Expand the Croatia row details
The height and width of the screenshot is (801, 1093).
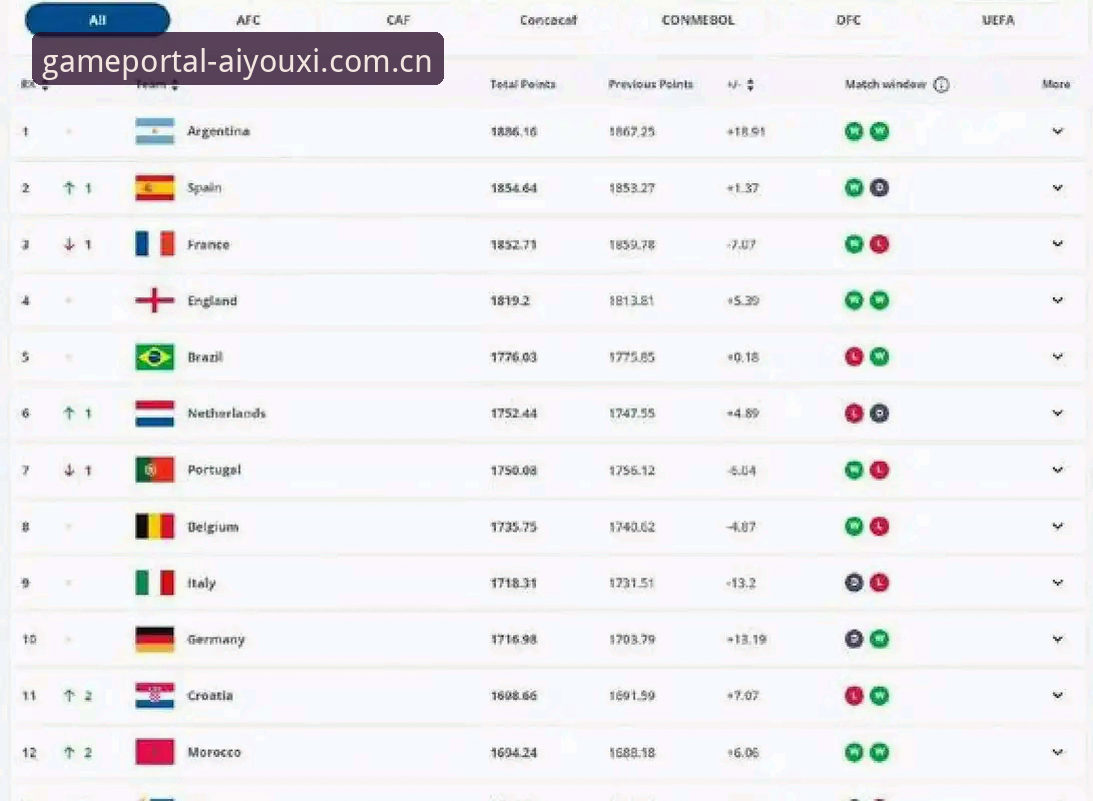pos(1057,696)
